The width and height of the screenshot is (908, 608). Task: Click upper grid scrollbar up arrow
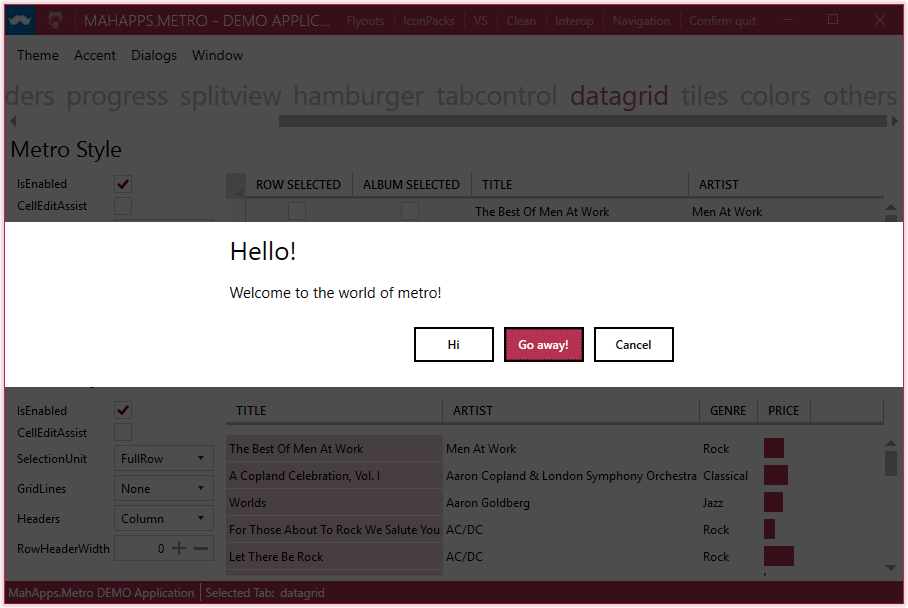pos(891,207)
